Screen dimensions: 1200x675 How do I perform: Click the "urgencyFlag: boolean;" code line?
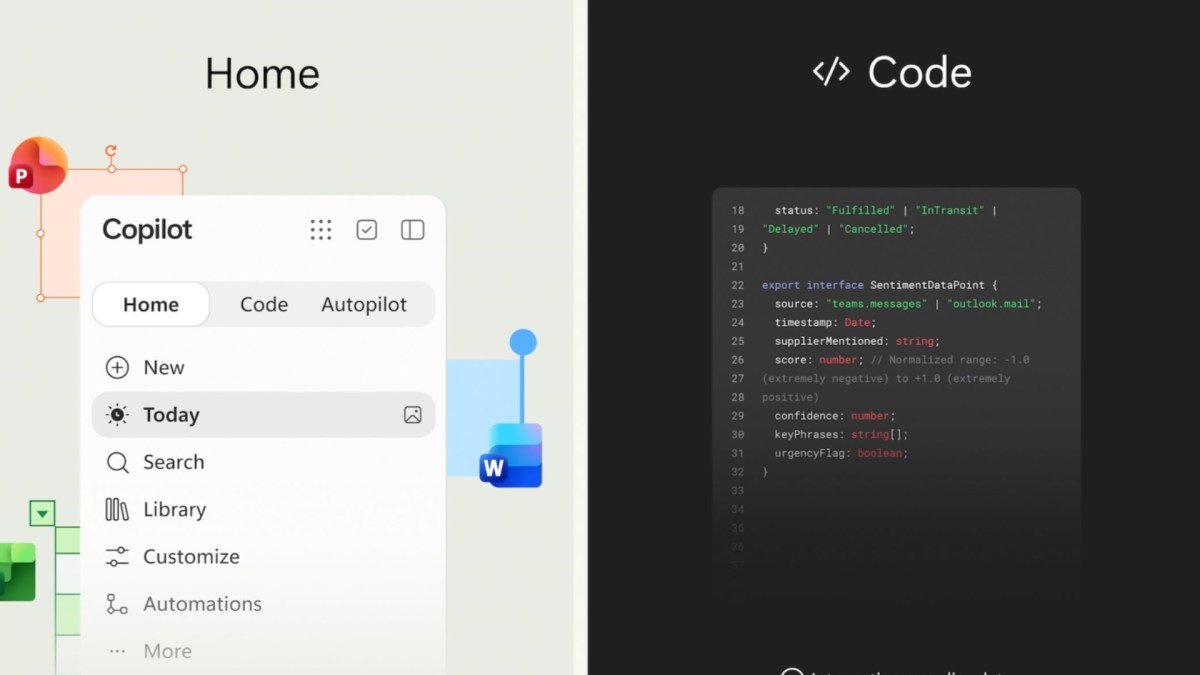tap(840, 453)
